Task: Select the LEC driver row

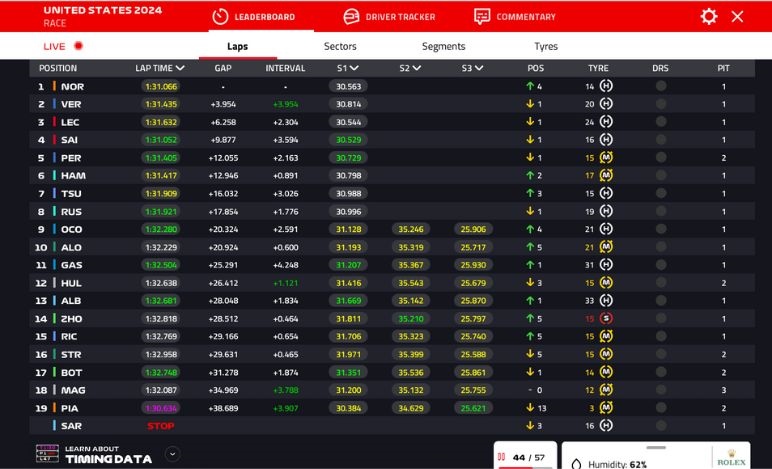Action: click(x=70, y=122)
